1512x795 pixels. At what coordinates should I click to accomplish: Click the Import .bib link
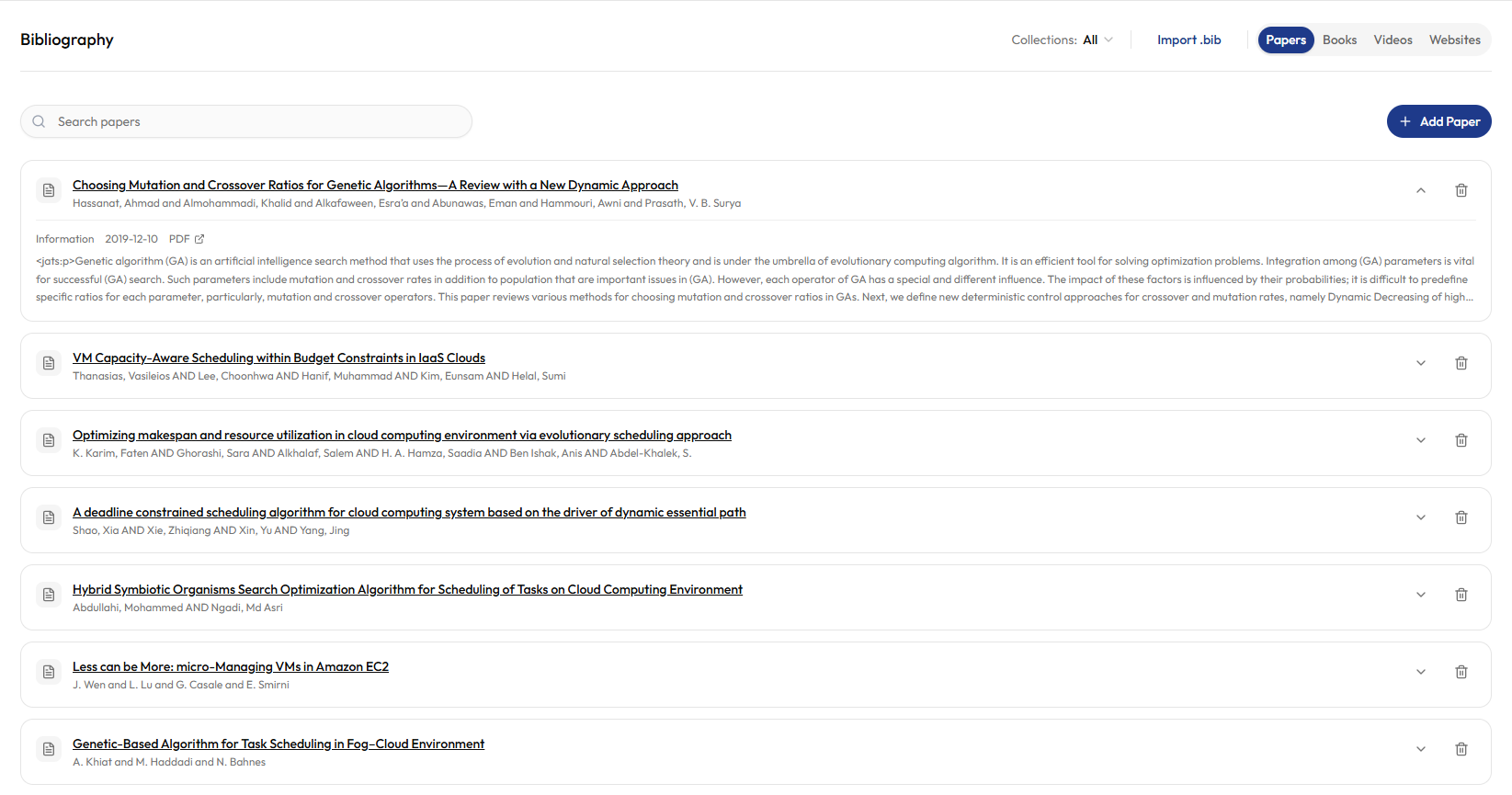point(1188,40)
